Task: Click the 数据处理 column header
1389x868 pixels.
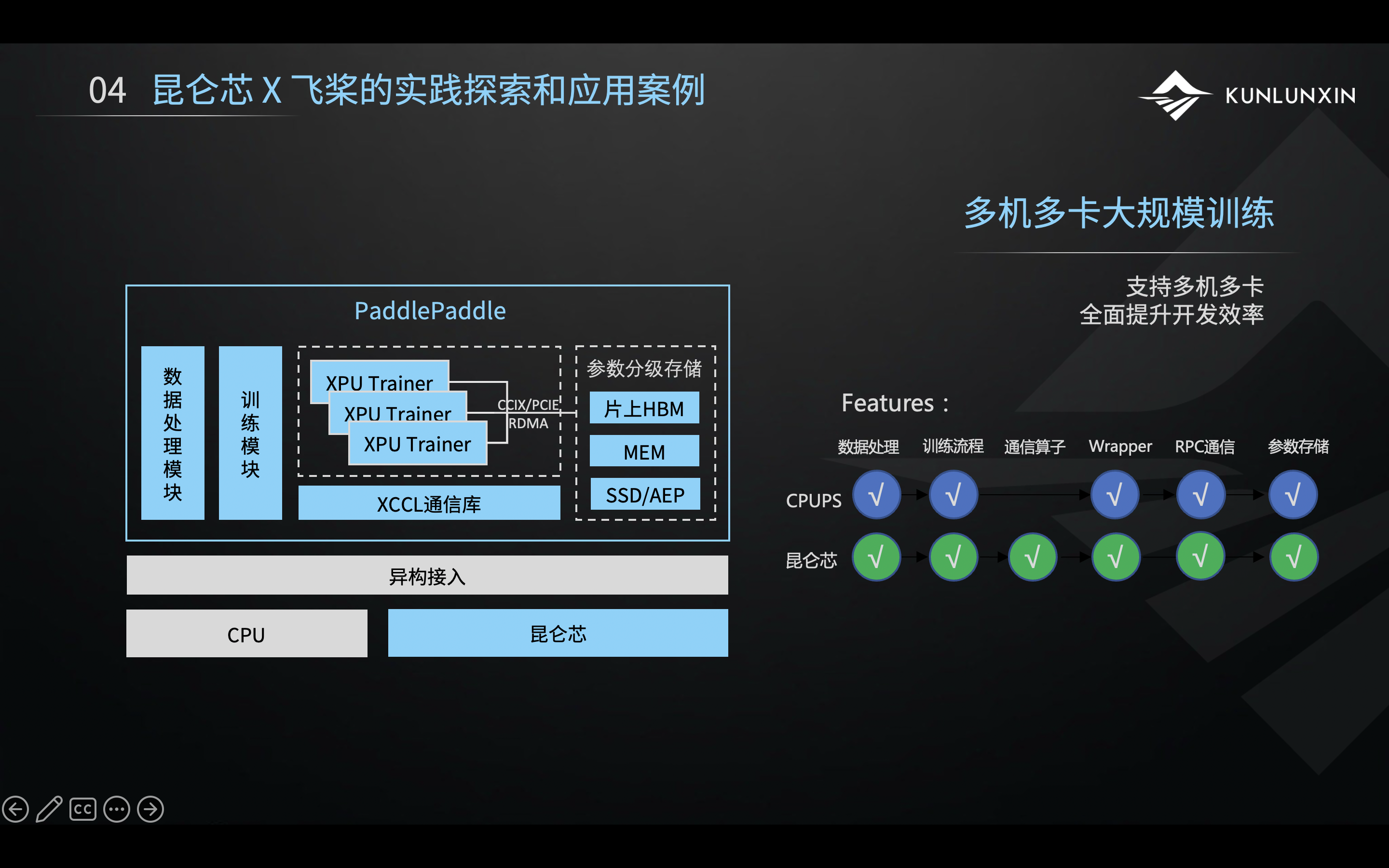Action: [869, 447]
